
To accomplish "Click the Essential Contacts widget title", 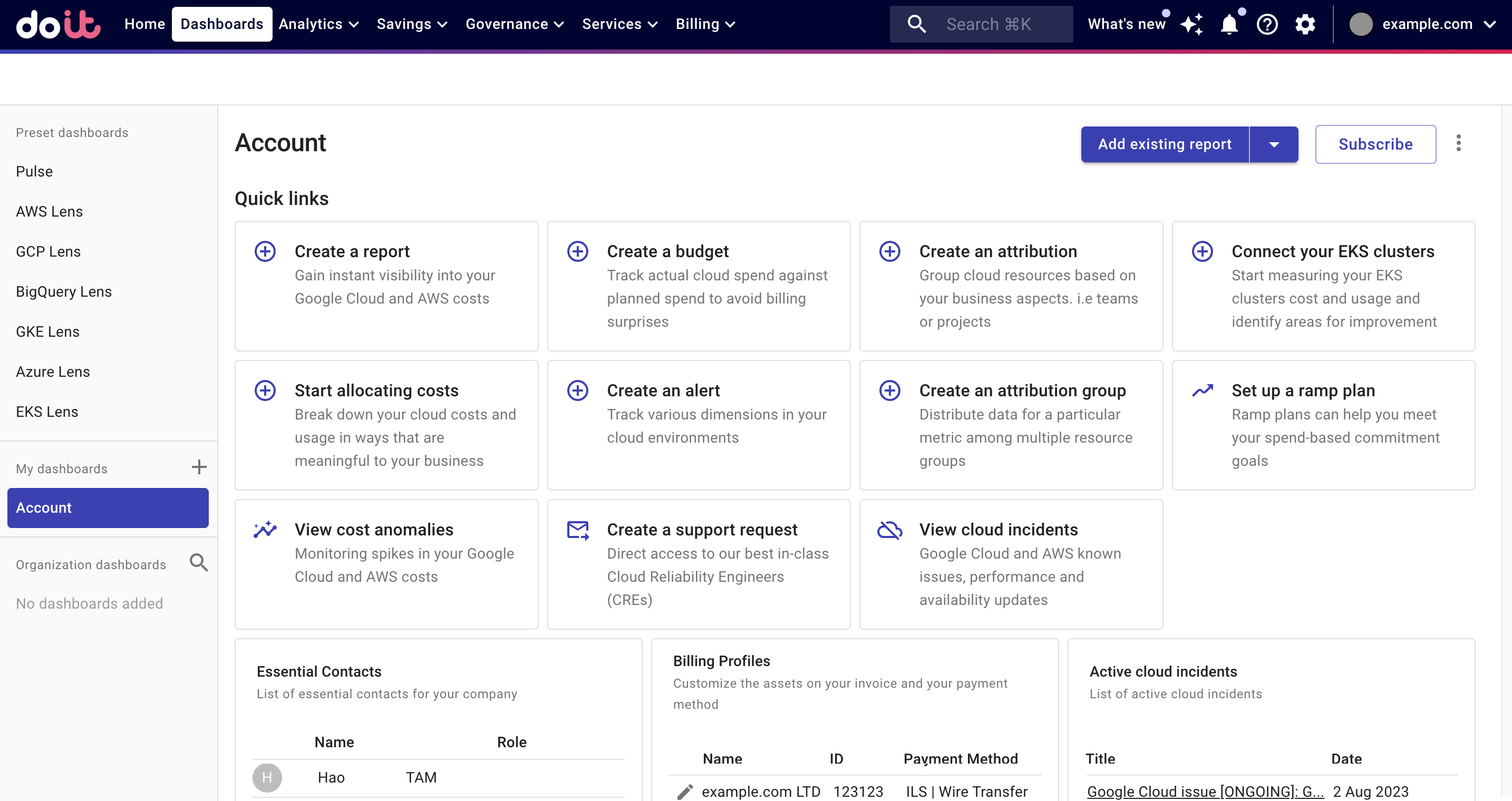I will click(x=319, y=671).
